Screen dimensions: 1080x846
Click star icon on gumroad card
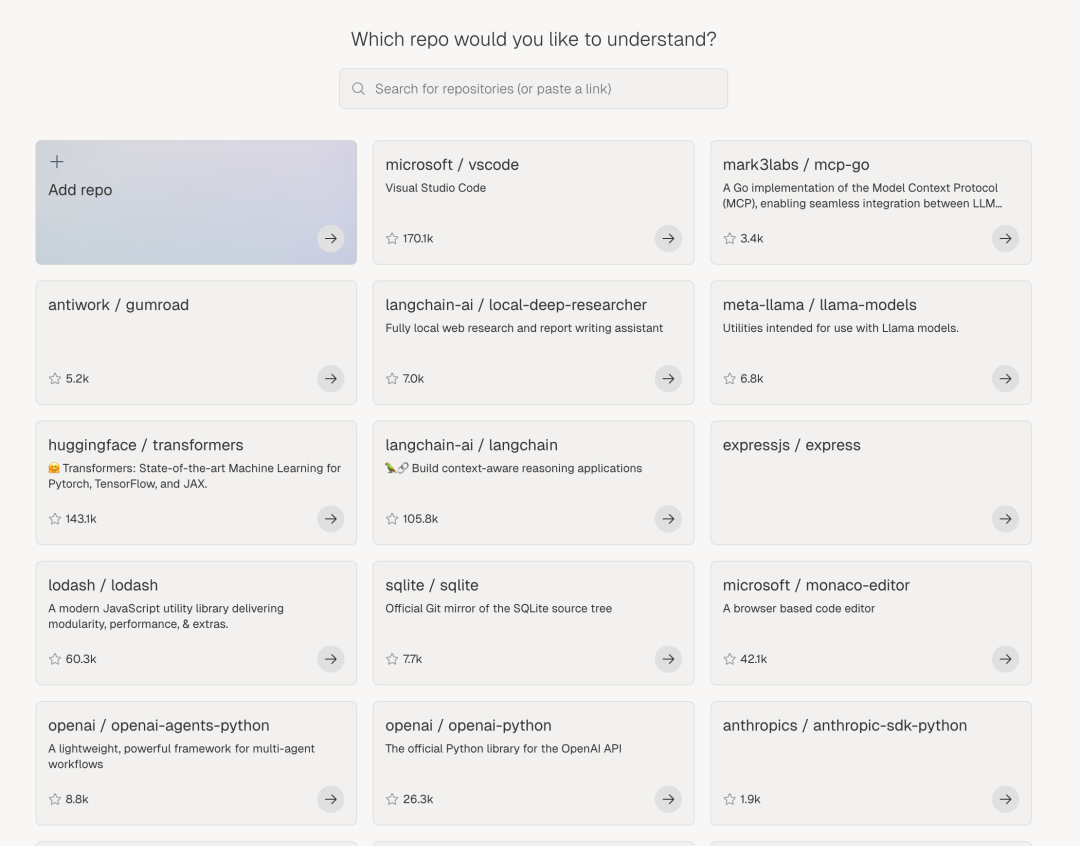point(55,378)
